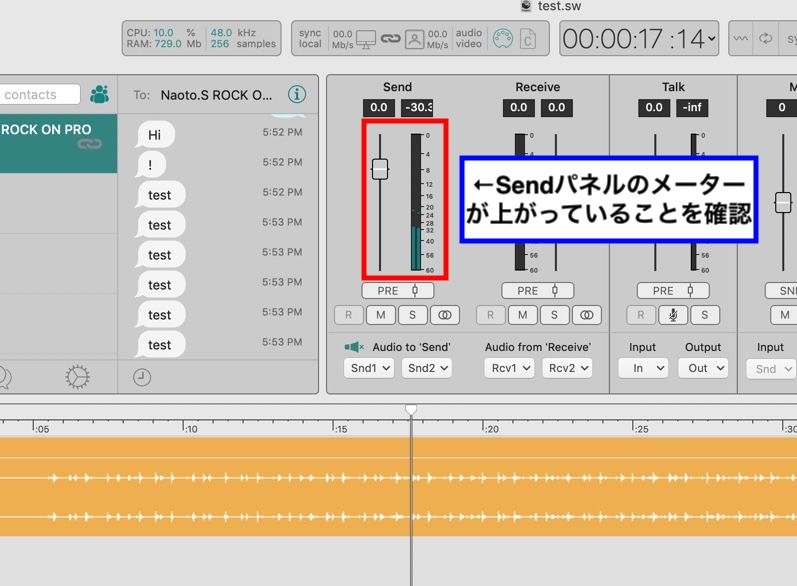Click the Send panel stereo link button

click(445, 315)
